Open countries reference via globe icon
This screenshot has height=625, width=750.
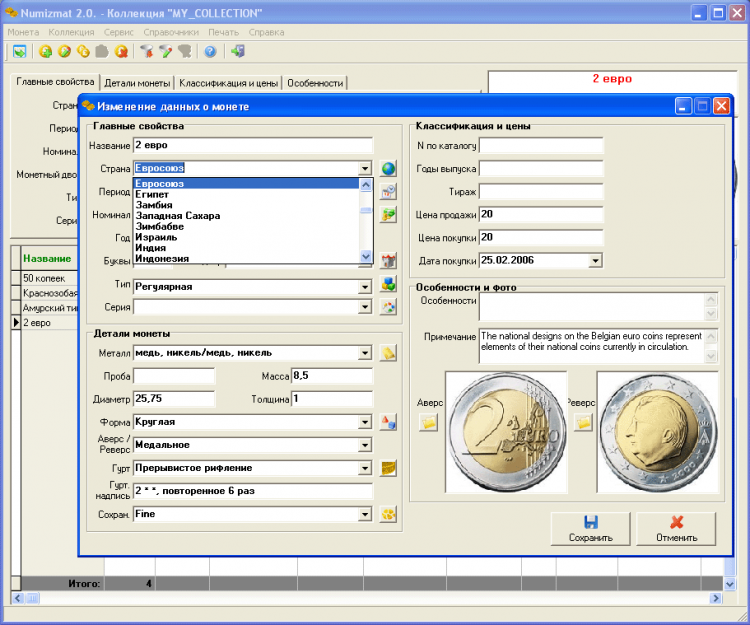pyautogui.click(x=388, y=168)
